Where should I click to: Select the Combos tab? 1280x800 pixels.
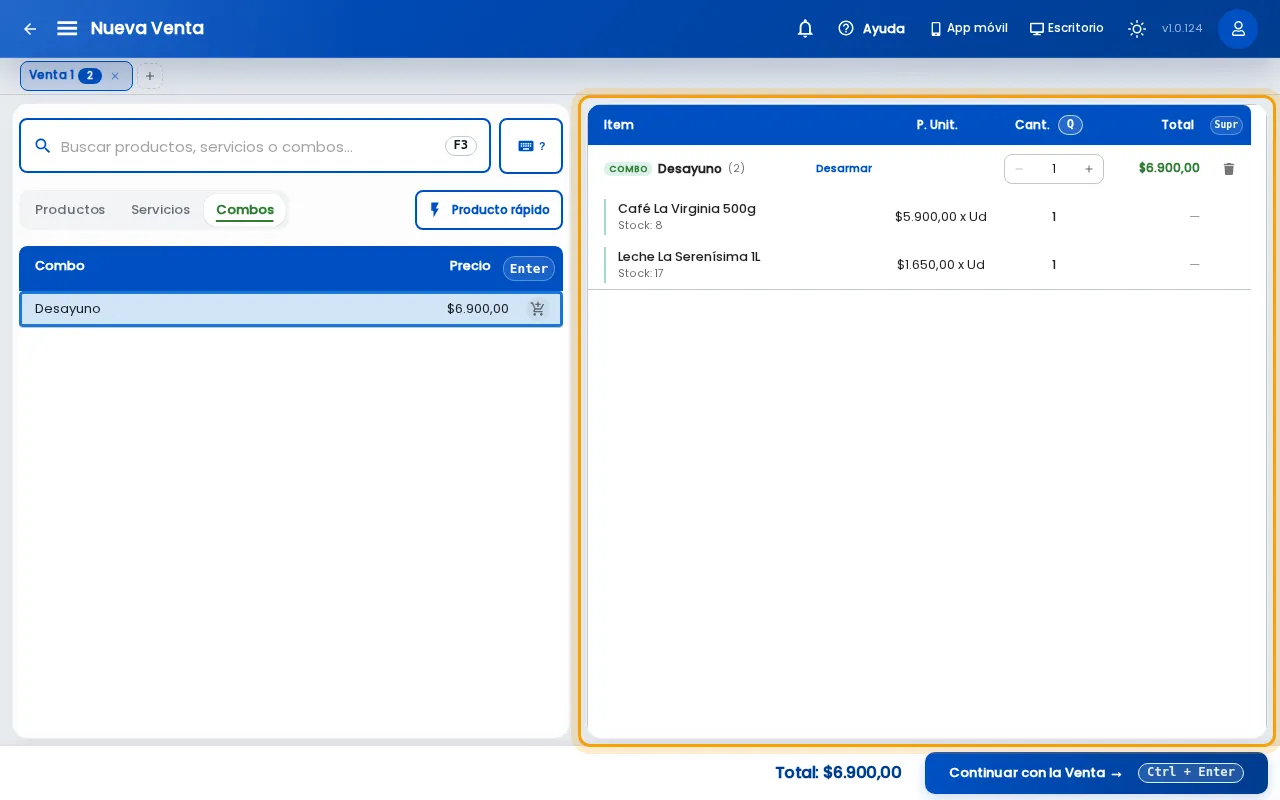pos(245,210)
